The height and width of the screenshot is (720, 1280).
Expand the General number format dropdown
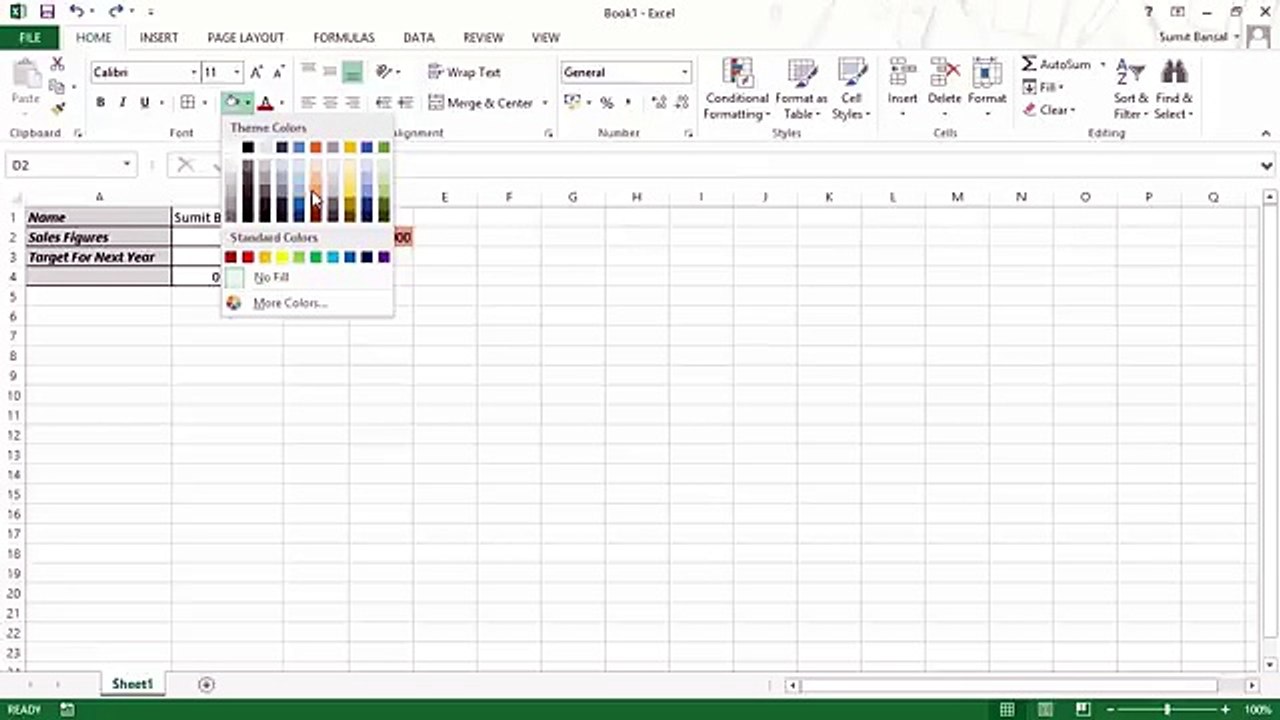(x=685, y=72)
